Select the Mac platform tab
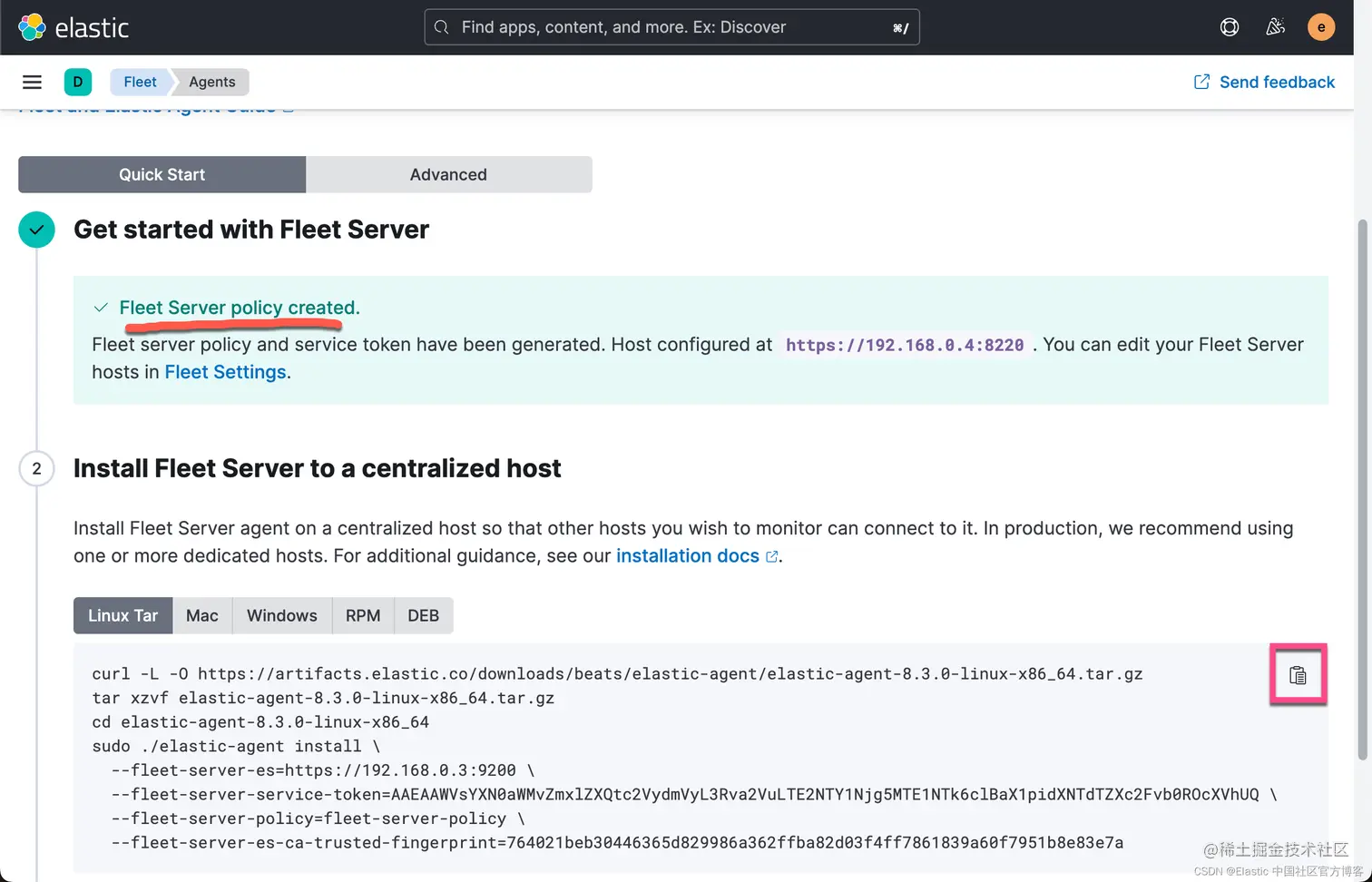This screenshot has height=882, width=1372. (201, 615)
